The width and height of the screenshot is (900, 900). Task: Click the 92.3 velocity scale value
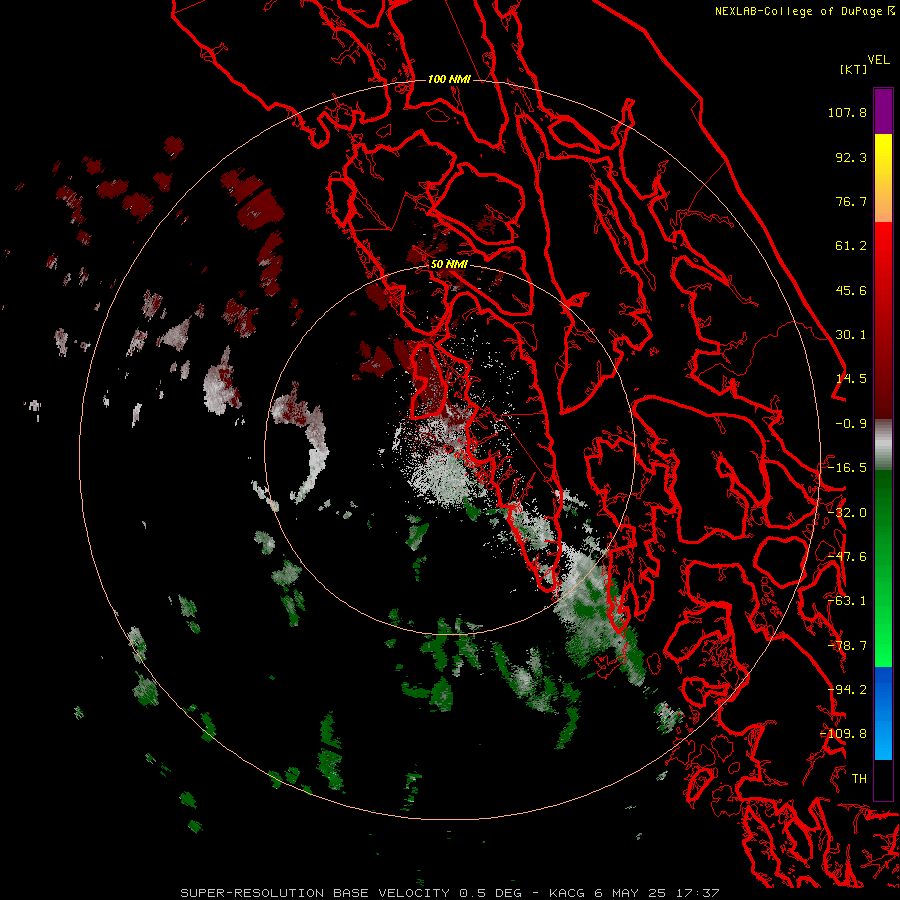pos(851,157)
